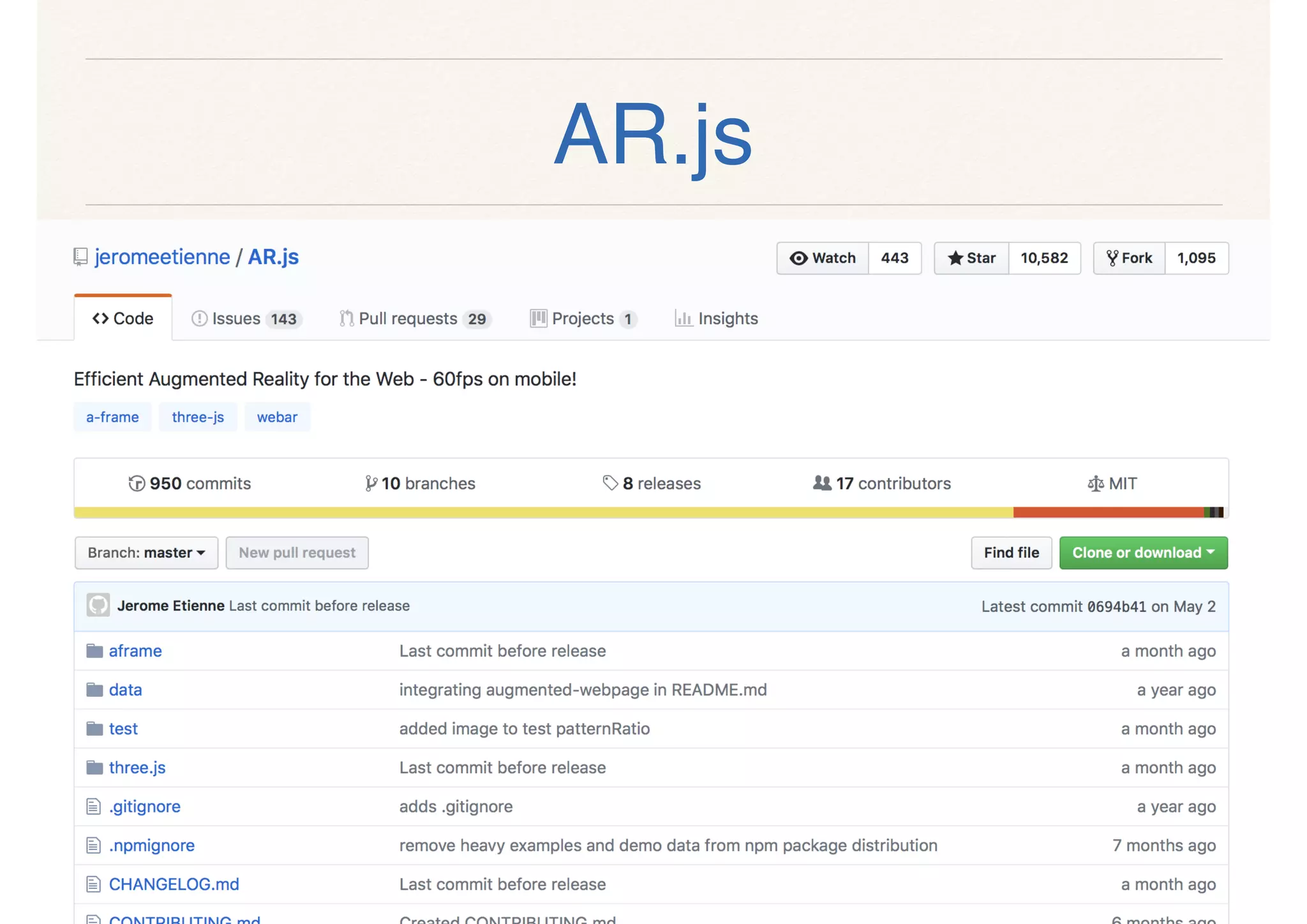This screenshot has width=1307, height=924.
Task: Click the .npmignore file icon
Action: [93, 846]
